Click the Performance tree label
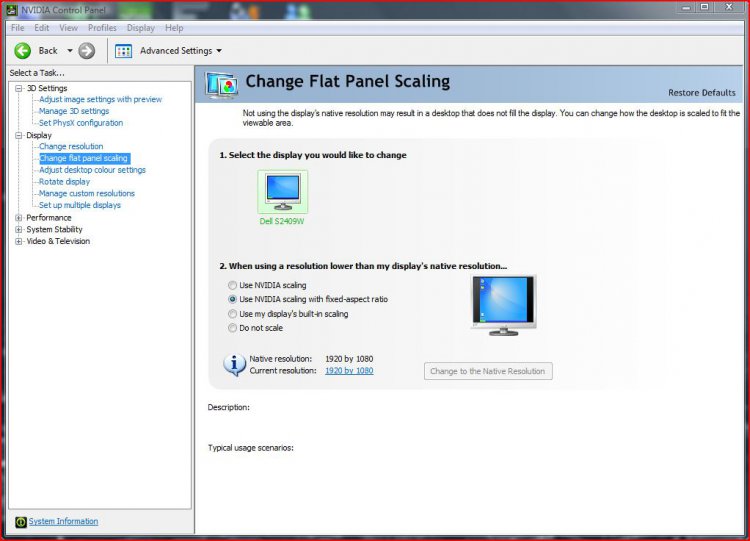The width and height of the screenshot is (750, 541). point(49,218)
